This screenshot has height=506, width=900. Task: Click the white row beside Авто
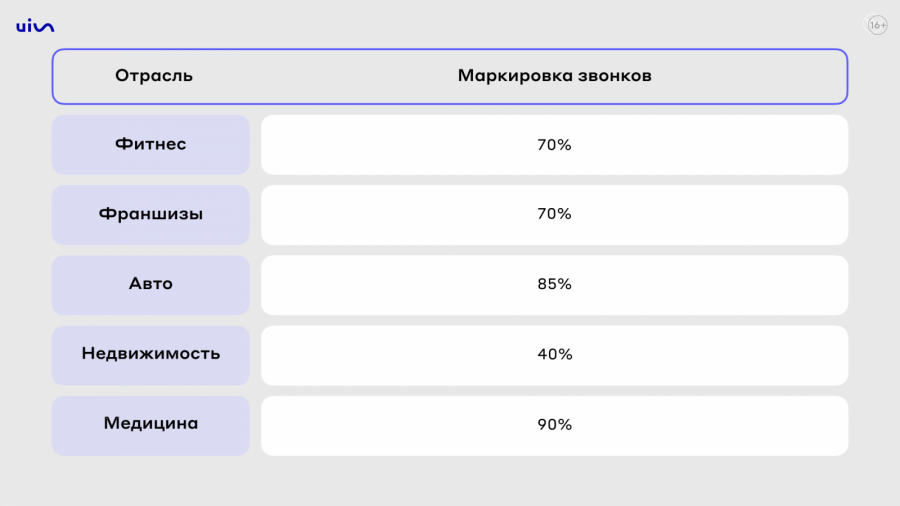pyautogui.click(x=554, y=285)
